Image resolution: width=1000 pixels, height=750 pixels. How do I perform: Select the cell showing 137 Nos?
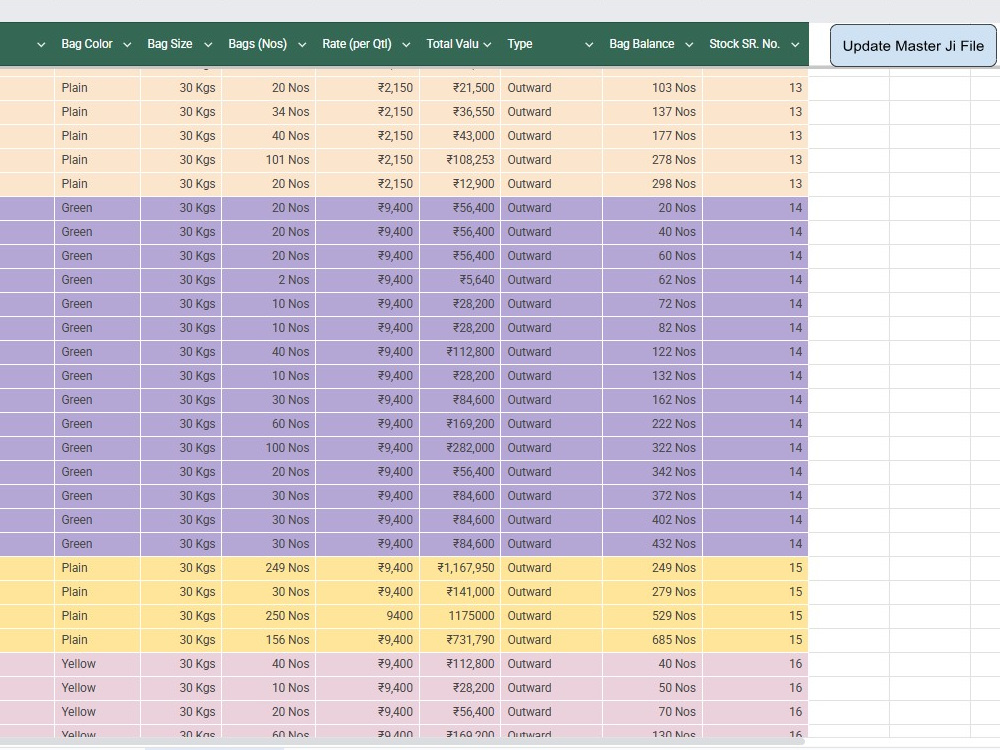[x=652, y=112]
